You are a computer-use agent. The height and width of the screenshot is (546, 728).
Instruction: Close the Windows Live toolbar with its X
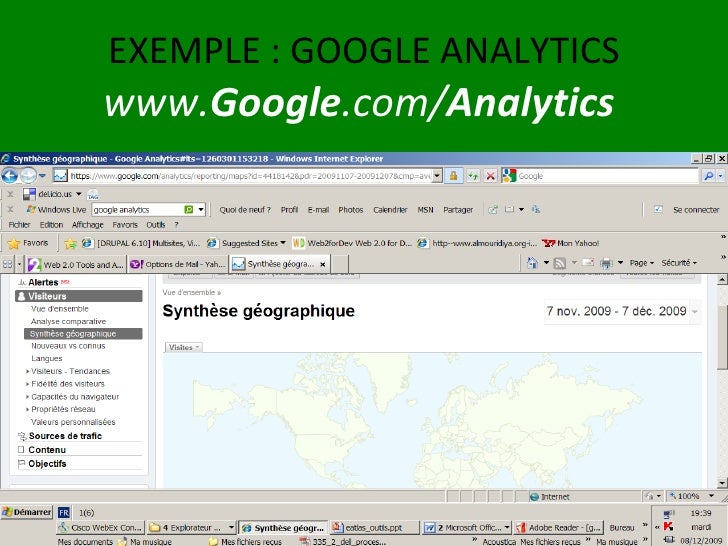coord(10,209)
